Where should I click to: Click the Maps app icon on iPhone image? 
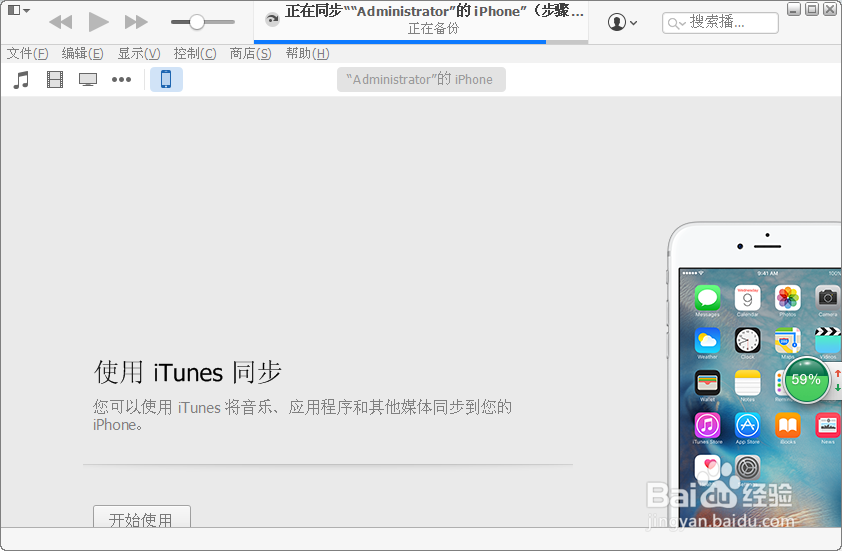[788, 340]
